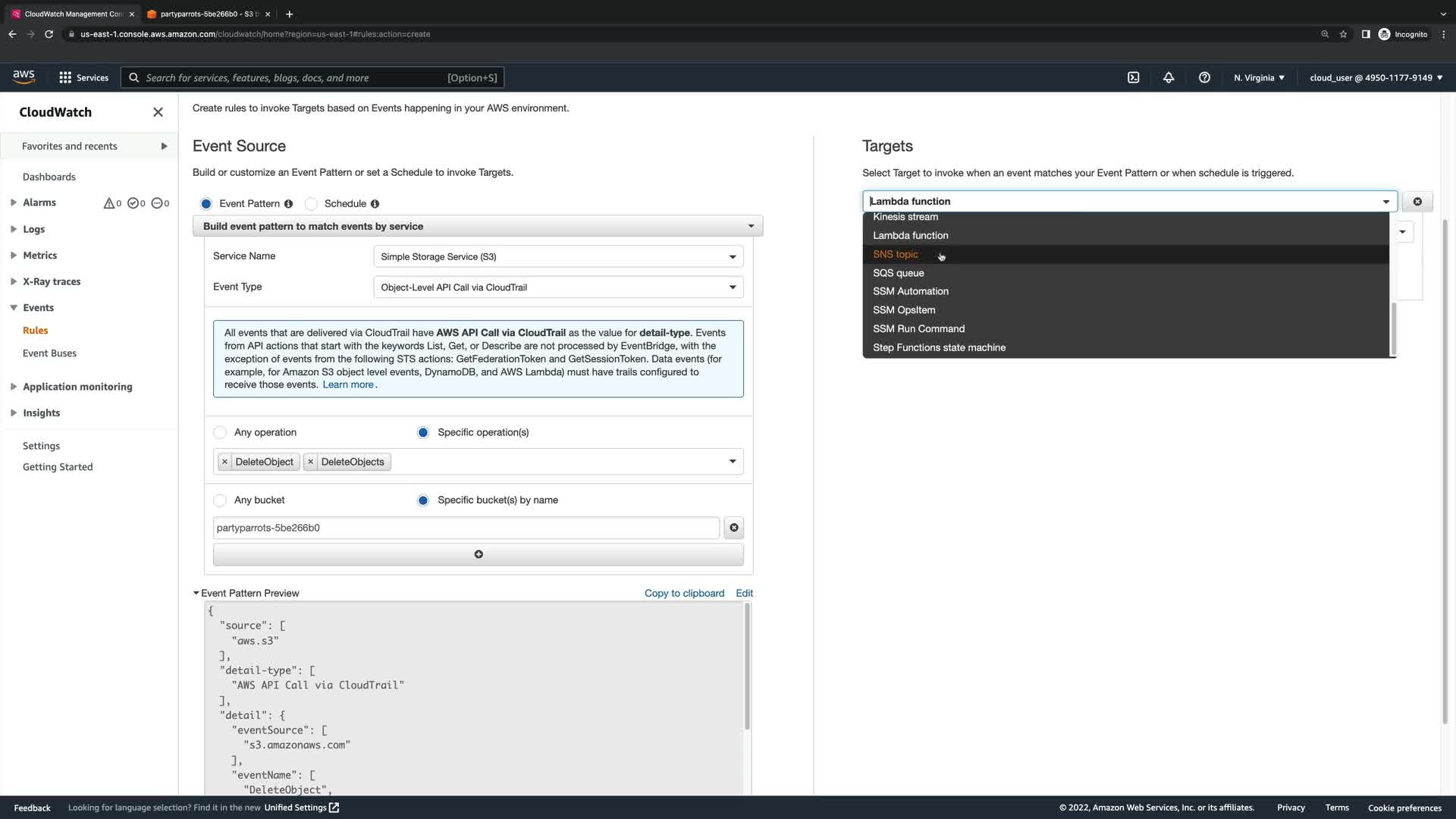Close the CloudWatch sidebar panel
The height and width of the screenshot is (819, 1456).
click(158, 112)
